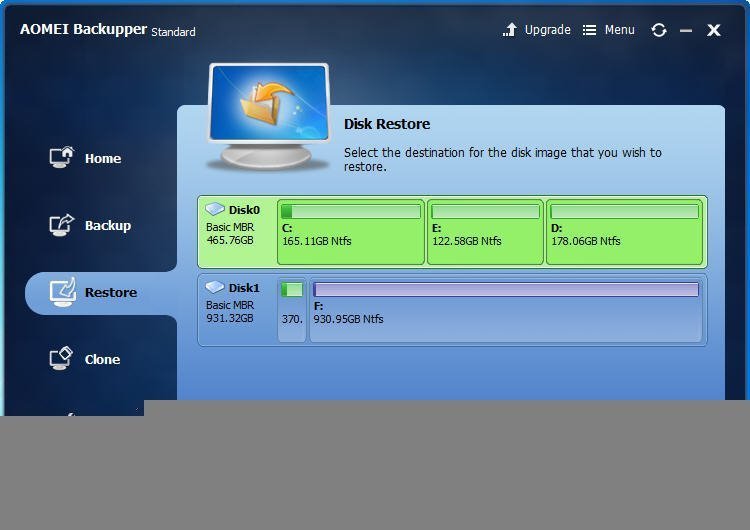Select the Restore label in sidebar

coord(111,292)
